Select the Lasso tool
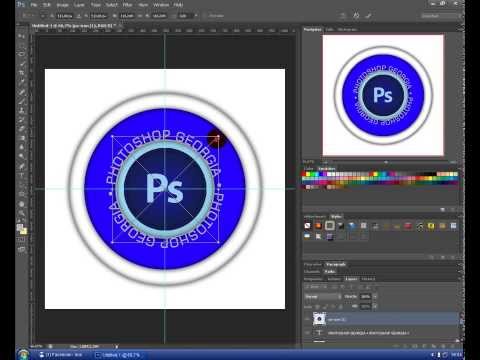Viewport: 480px width, 360px height. pos(22,54)
